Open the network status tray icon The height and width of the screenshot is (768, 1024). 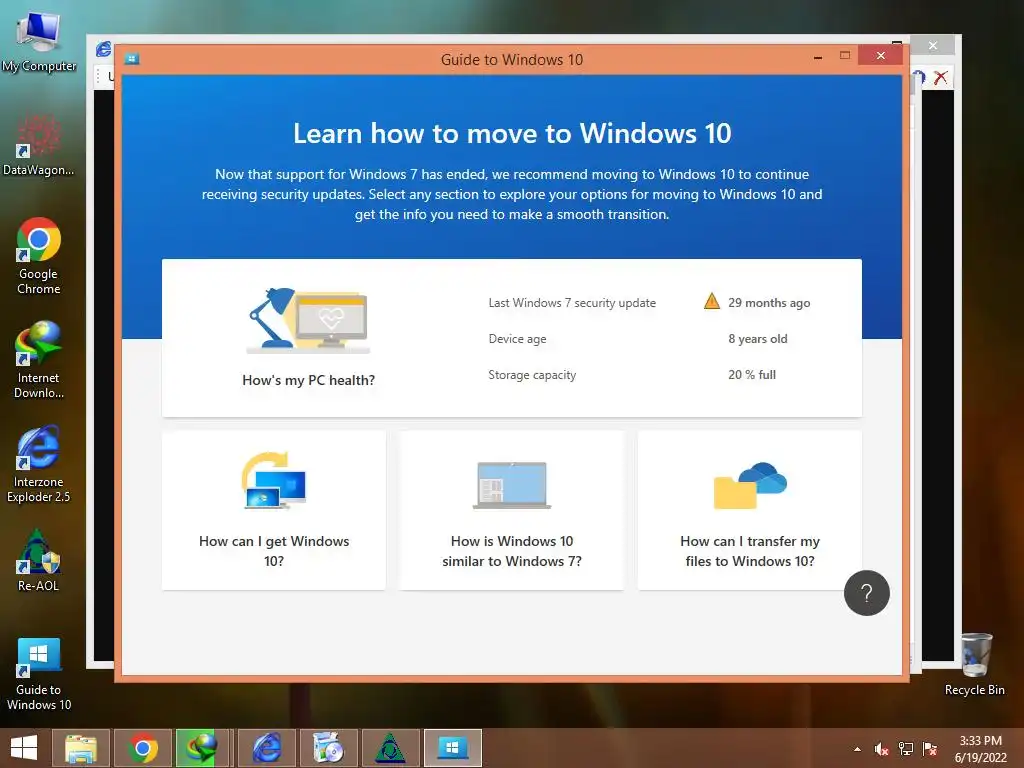[906, 749]
